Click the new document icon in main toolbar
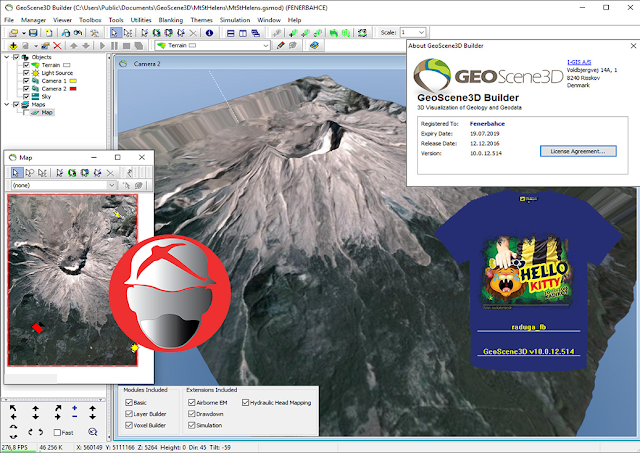The image size is (640, 453). (x=49, y=33)
